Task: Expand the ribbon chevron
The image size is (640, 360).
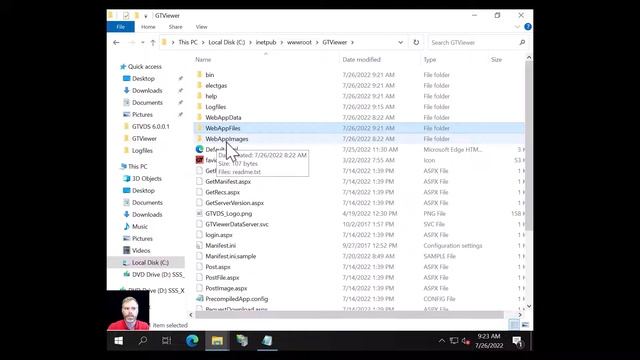Action: [517, 27]
